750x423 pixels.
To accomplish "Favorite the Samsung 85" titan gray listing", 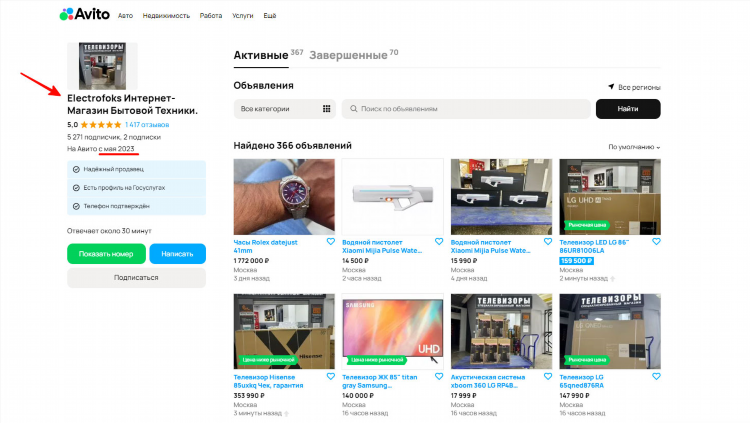I will [x=439, y=377].
